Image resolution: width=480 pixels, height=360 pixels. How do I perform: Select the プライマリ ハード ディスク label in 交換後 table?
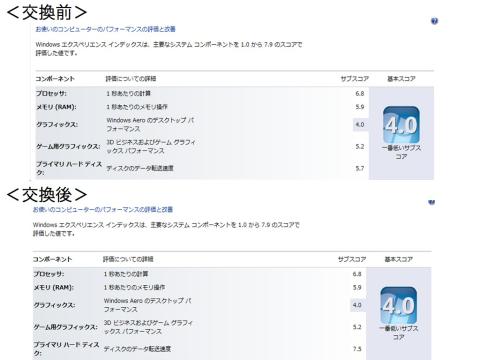click(x=66, y=349)
